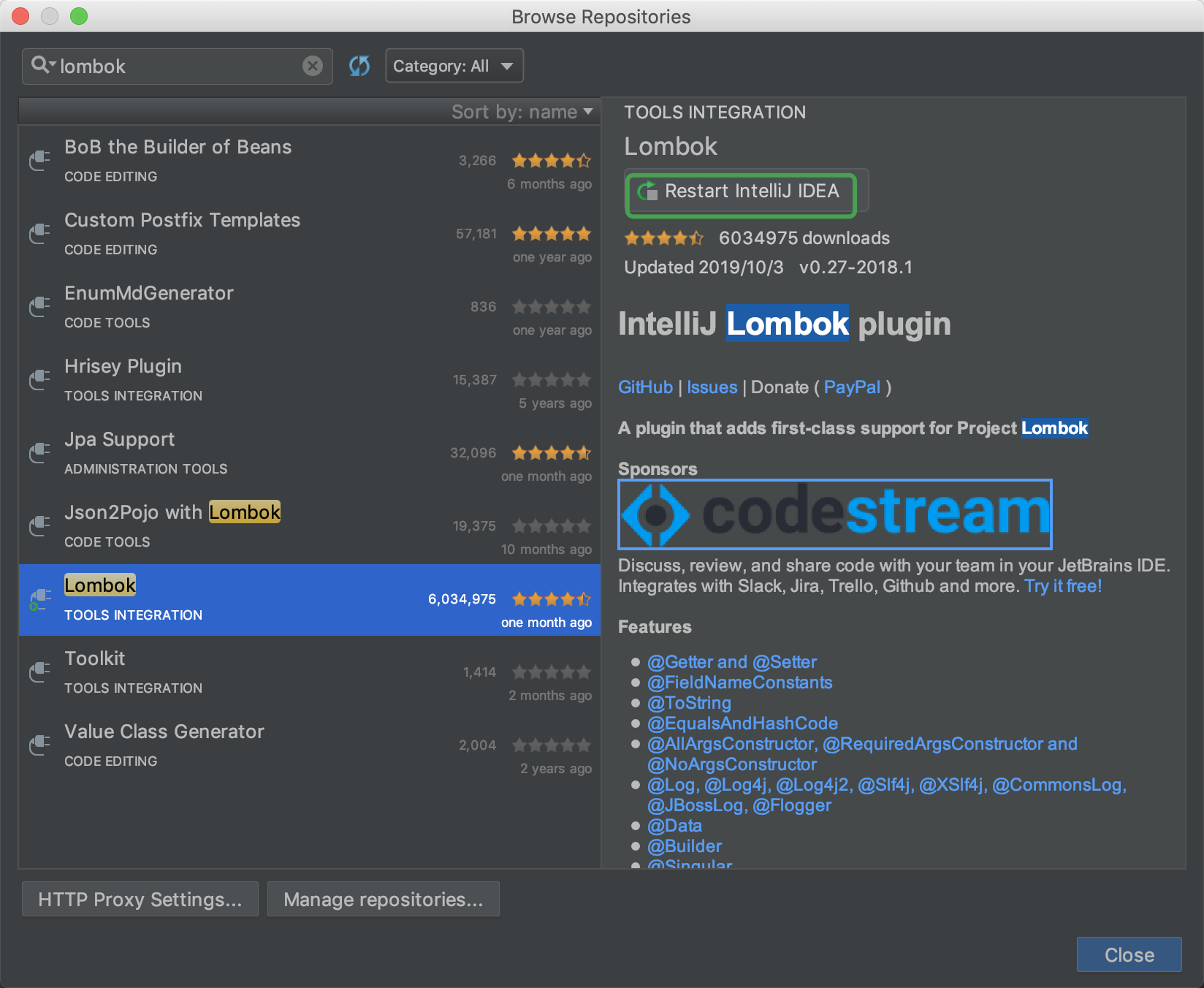Click the star rating of BoB the Builder of Beans
The width and height of the screenshot is (1204, 988).
(x=552, y=161)
